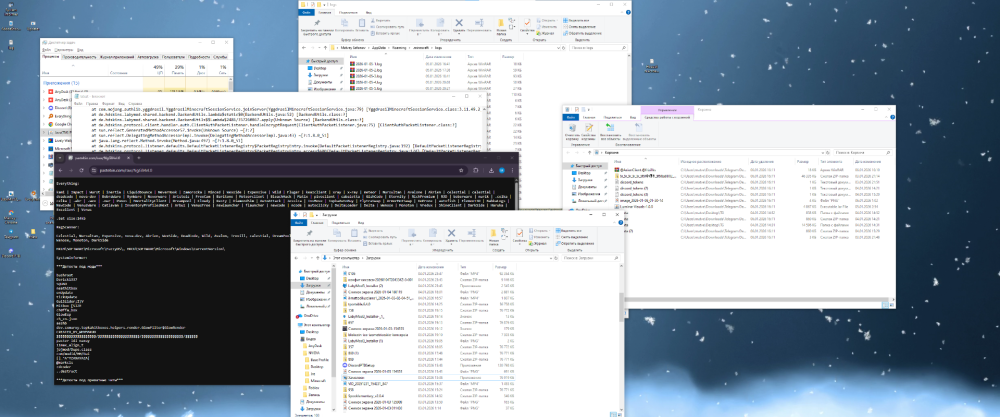The height and width of the screenshot is (417, 1000).
Task: Create New folder in logs window ribbon
Action: click(x=501, y=26)
